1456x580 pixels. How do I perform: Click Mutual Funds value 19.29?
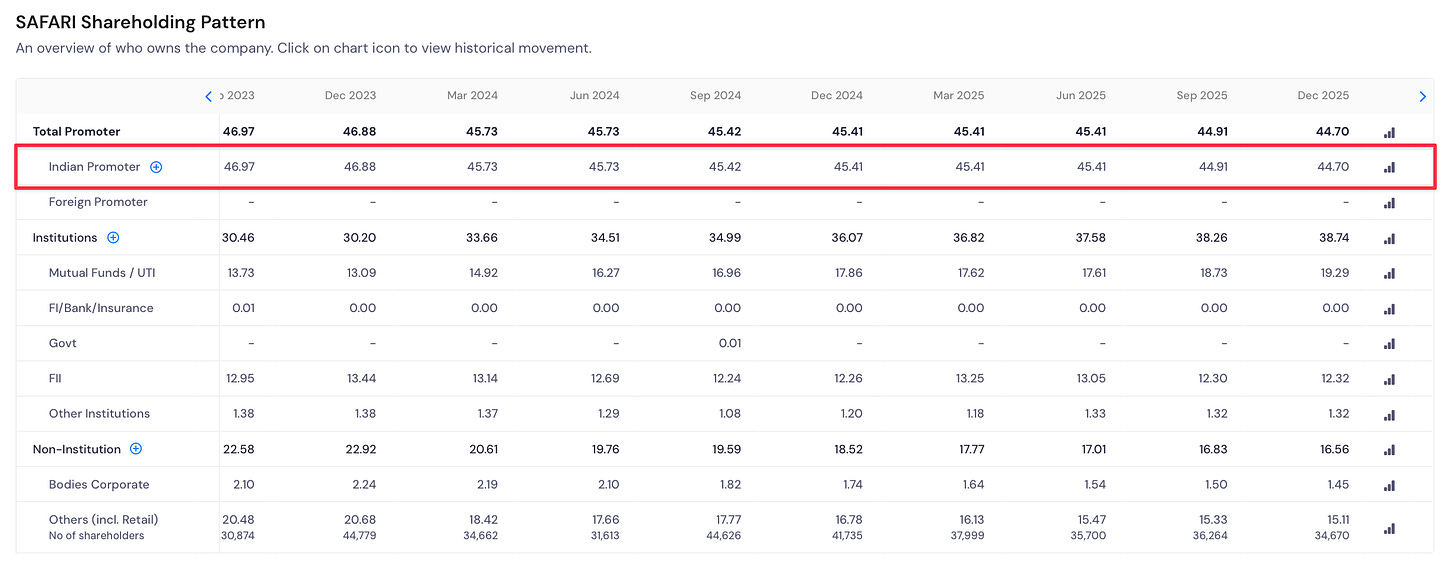[1334, 273]
